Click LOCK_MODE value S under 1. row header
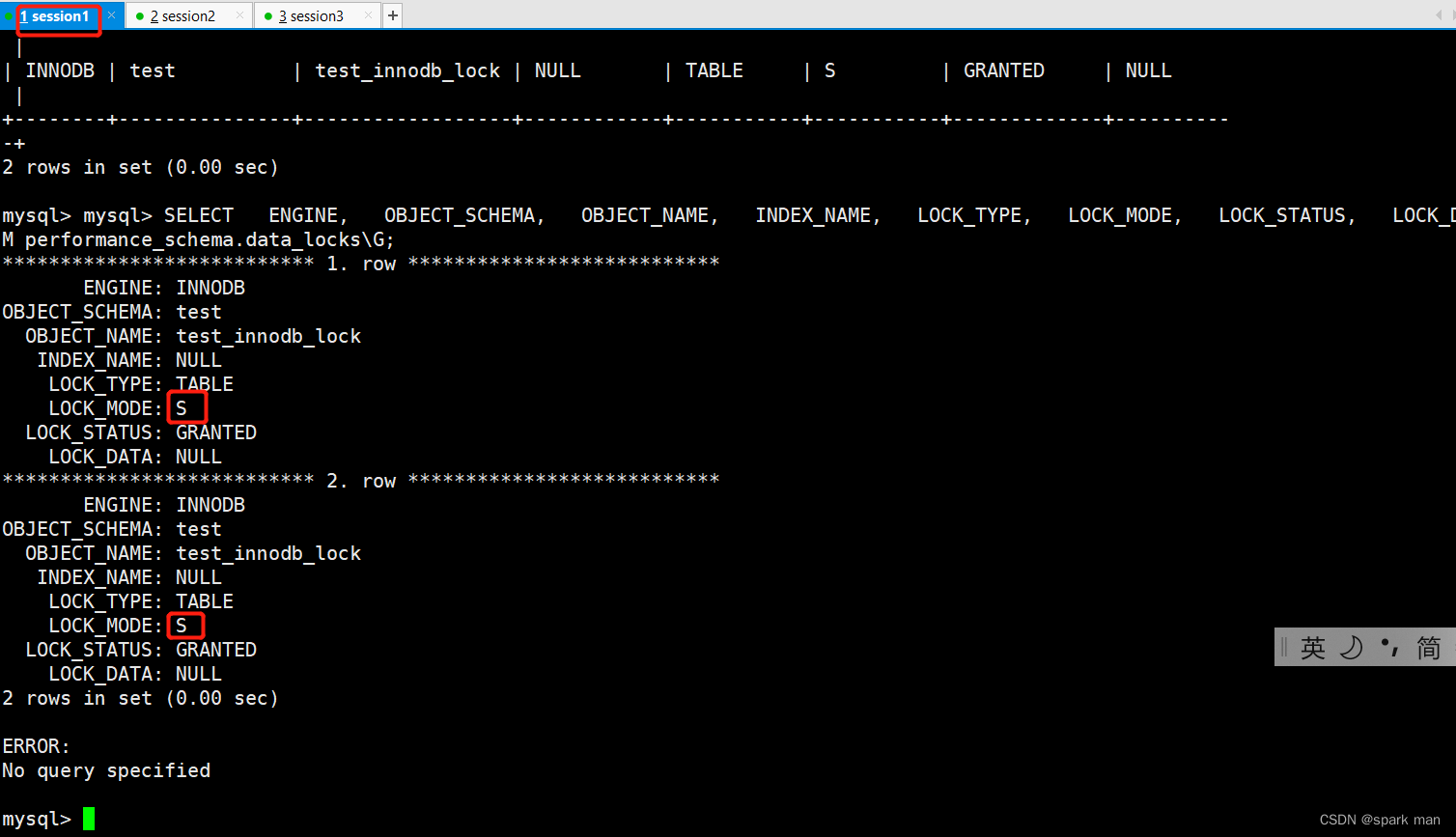The height and width of the screenshot is (837, 1456). [182, 408]
